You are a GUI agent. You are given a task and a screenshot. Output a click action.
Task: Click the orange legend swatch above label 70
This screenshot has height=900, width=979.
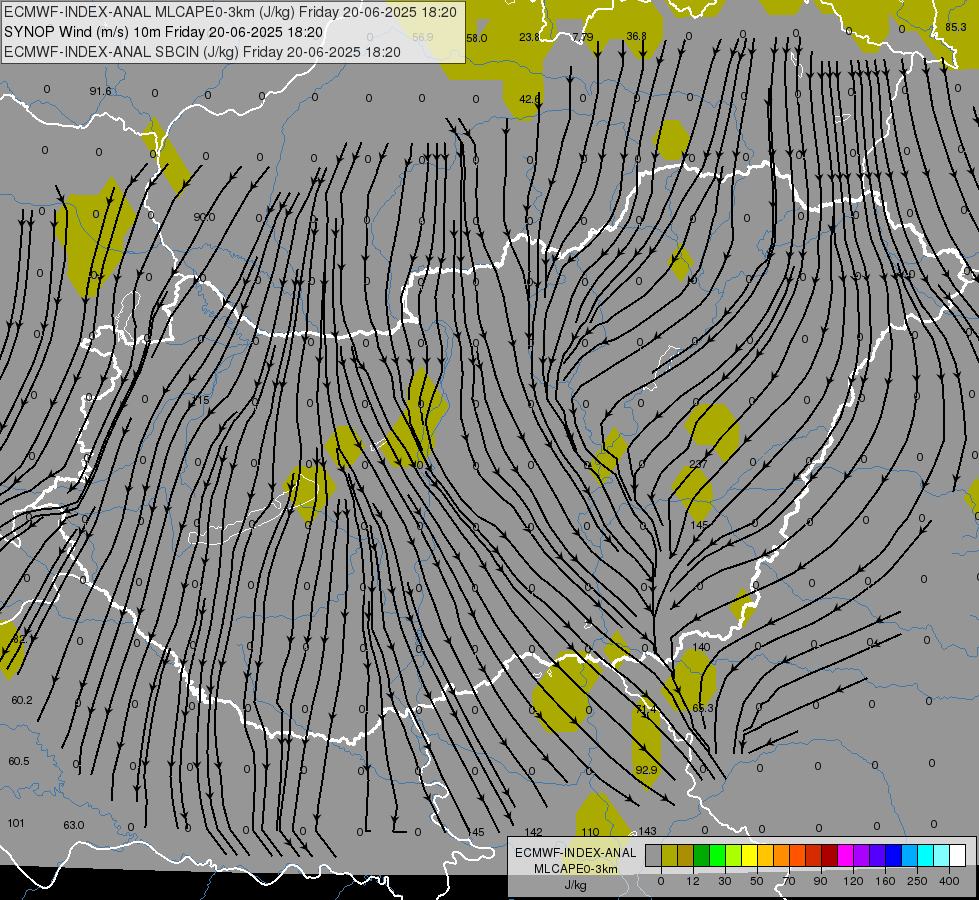click(782, 855)
